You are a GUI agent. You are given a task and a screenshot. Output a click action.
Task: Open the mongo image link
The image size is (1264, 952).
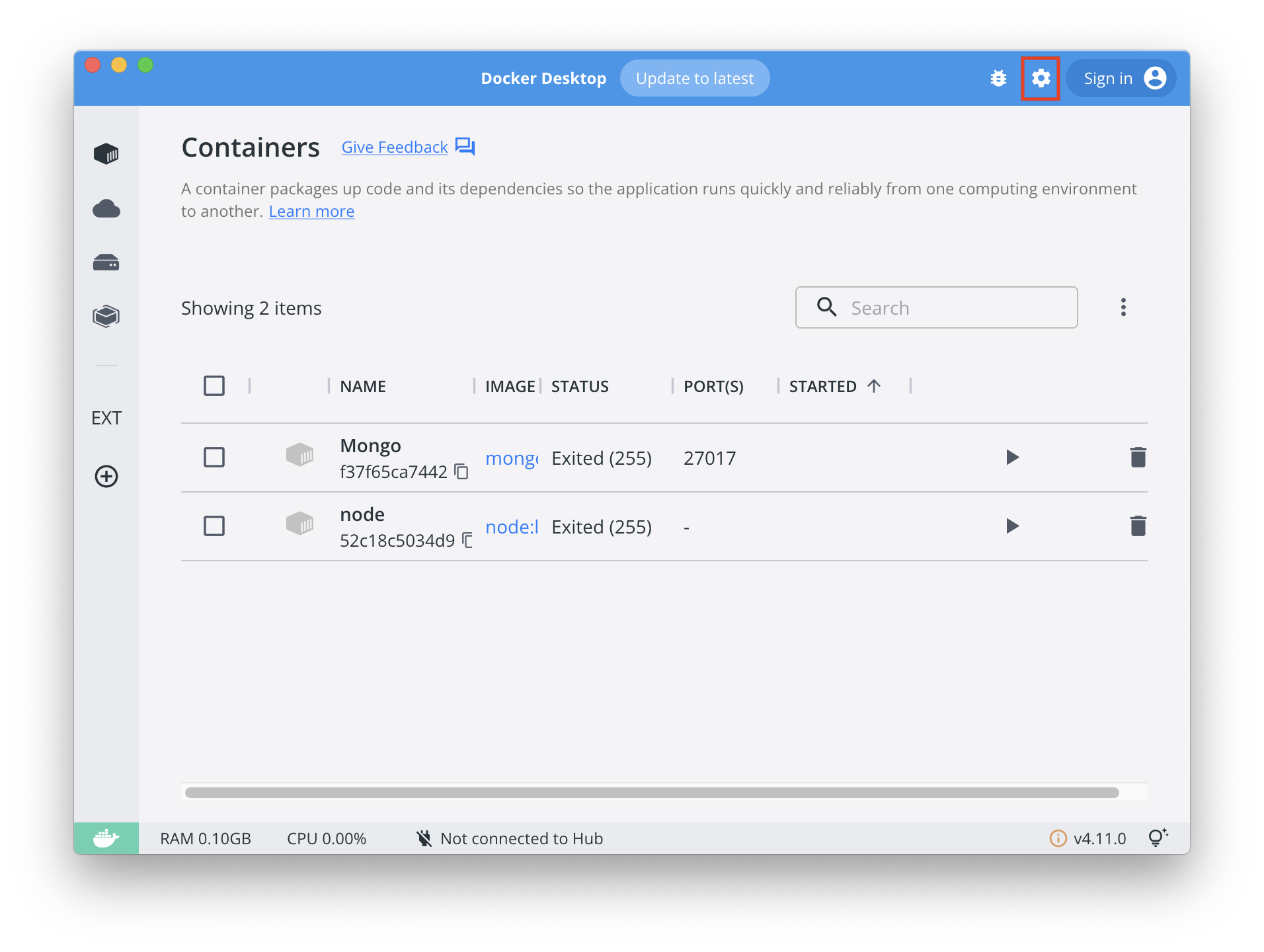[x=512, y=458]
